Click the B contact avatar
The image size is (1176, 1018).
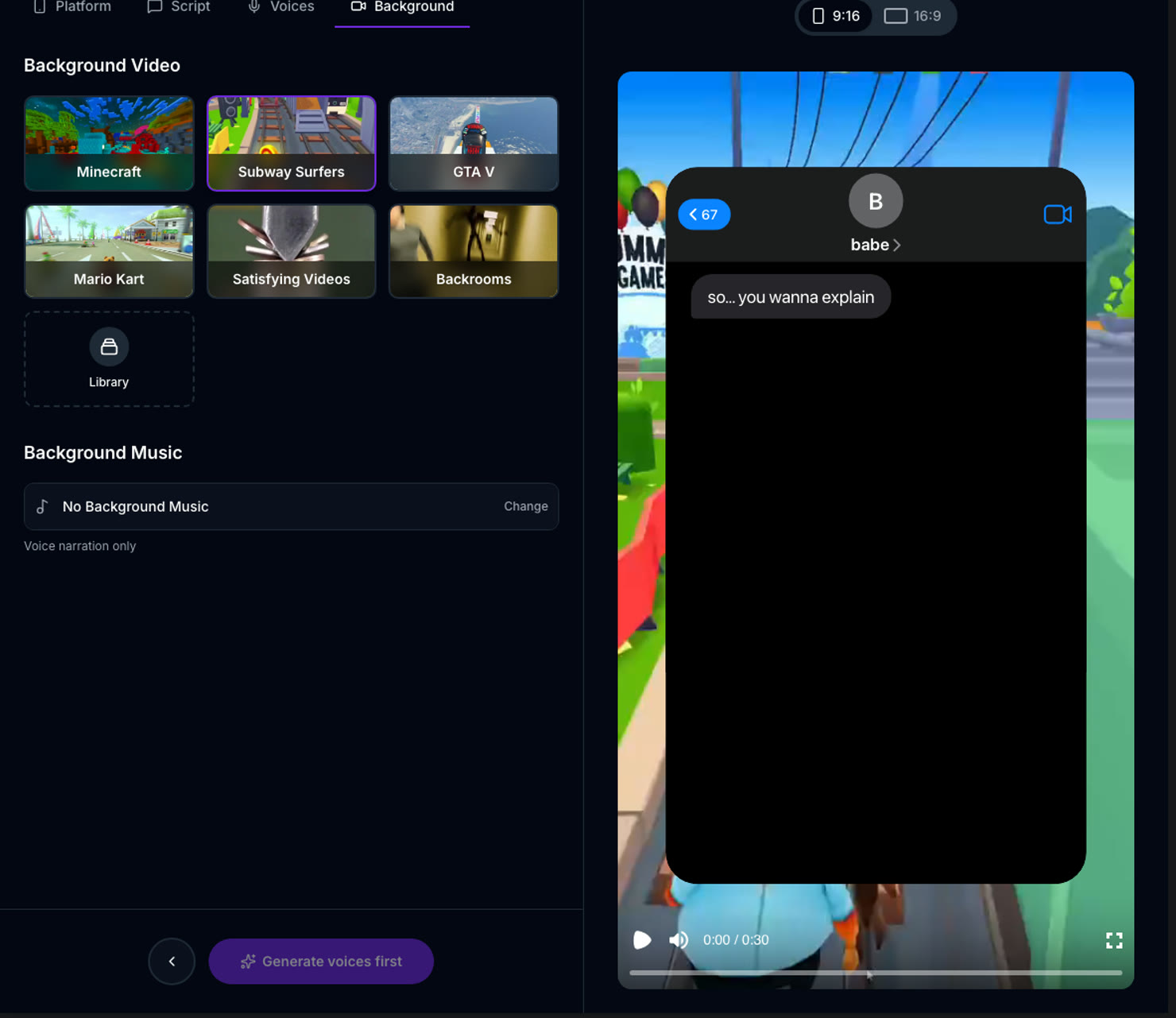pyautogui.click(x=876, y=201)
